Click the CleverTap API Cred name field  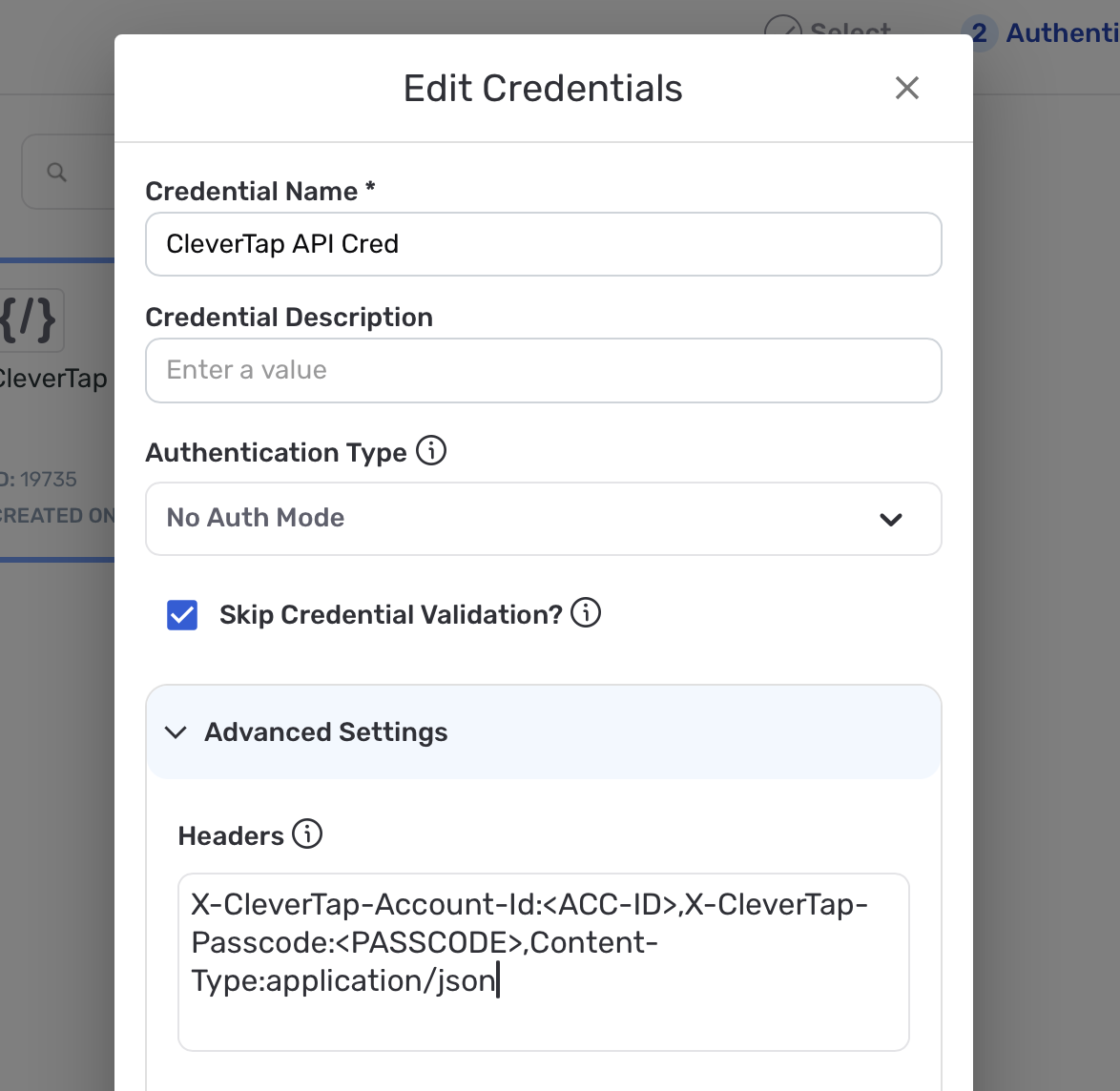click(544, 244)
